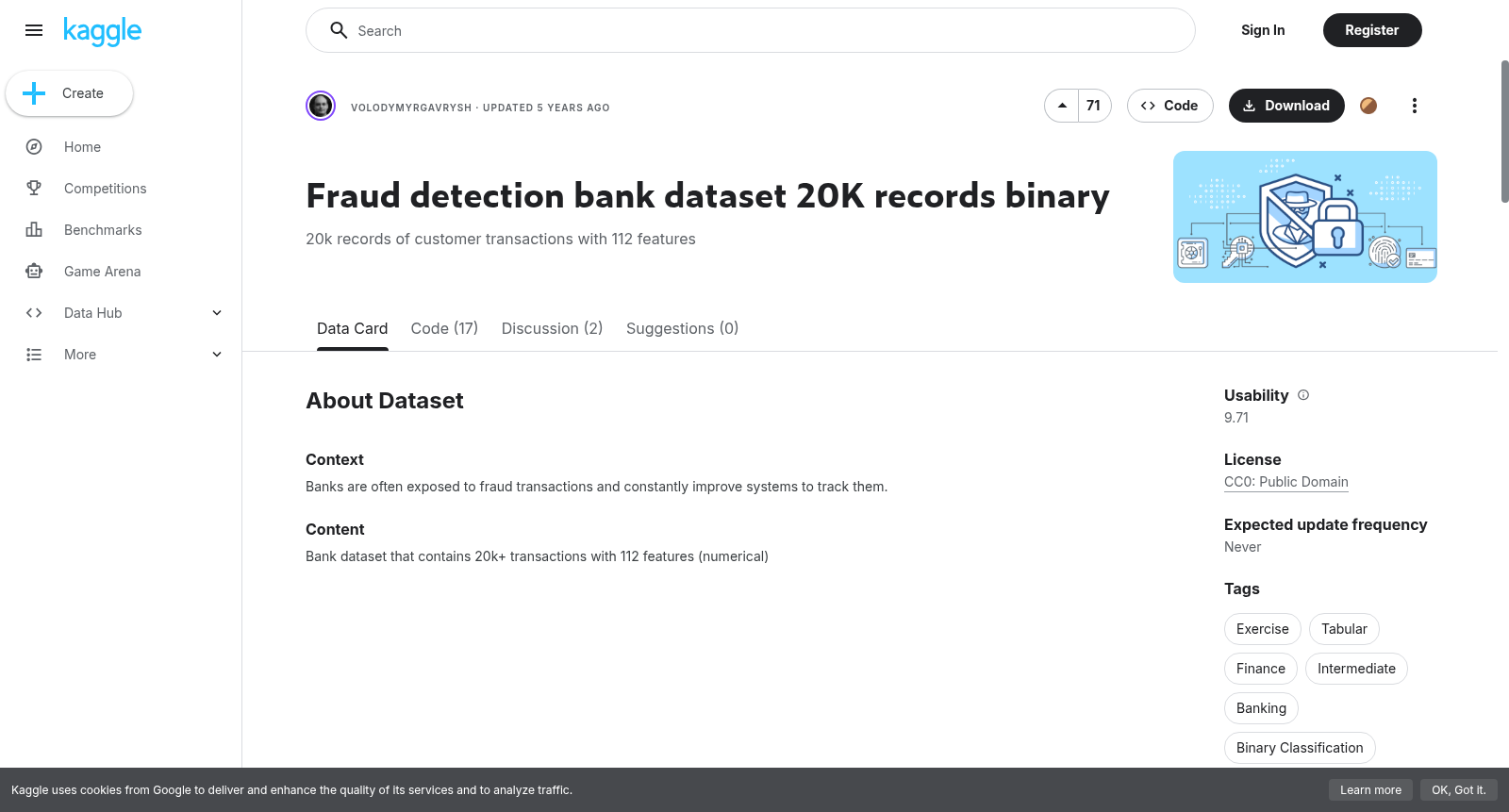Expand the Data Hub sidebar section
Screen dimensions: 1509x812
[x=217, y=313]
